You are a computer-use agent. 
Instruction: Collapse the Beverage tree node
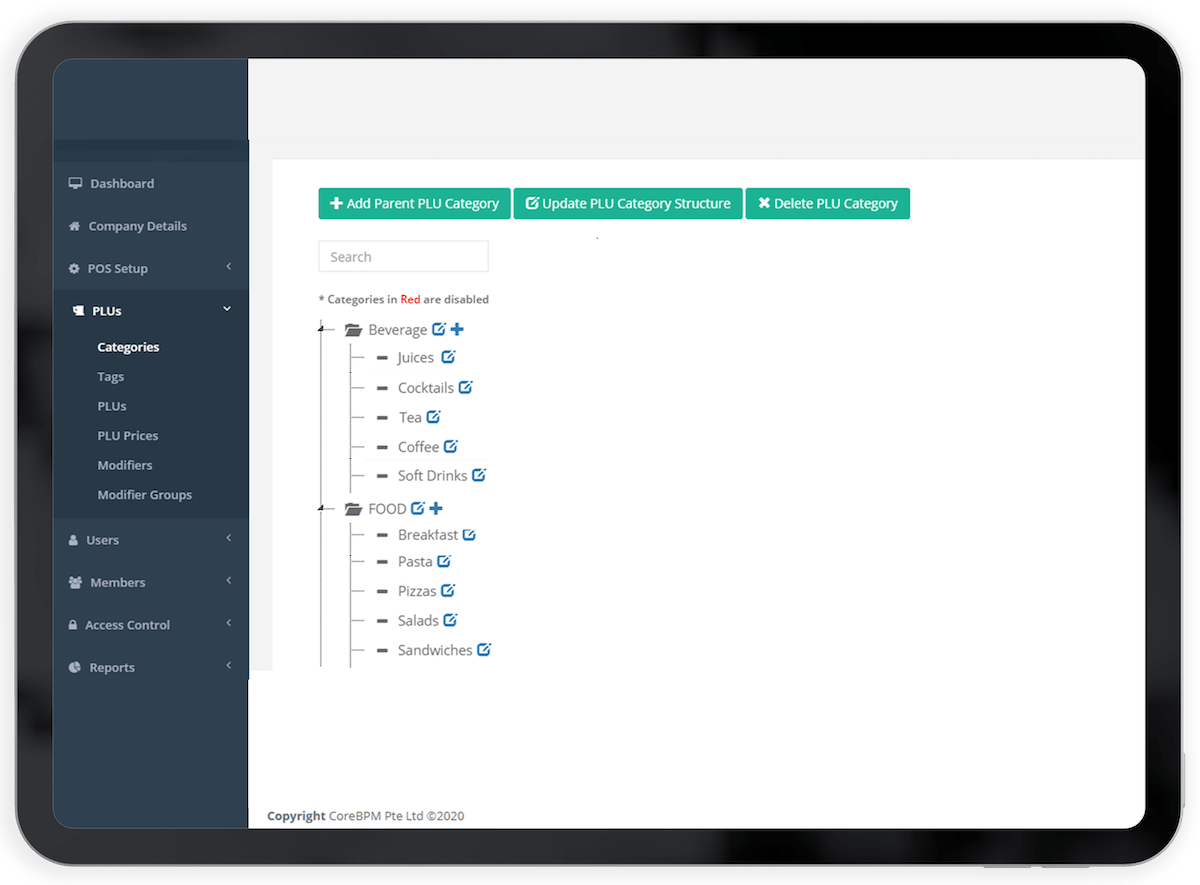click(320, 327)
